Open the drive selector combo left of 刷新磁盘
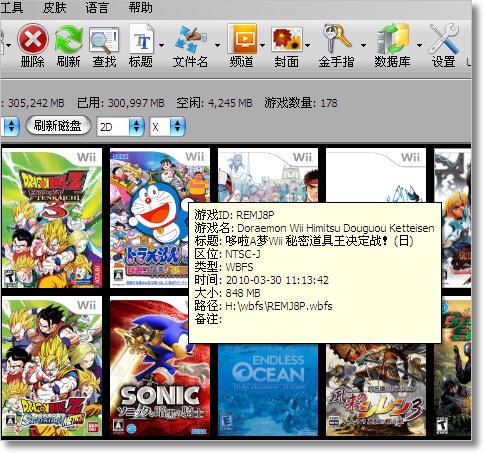The width and height of the screenshot is (484, 453). click(x=10, y=126)
